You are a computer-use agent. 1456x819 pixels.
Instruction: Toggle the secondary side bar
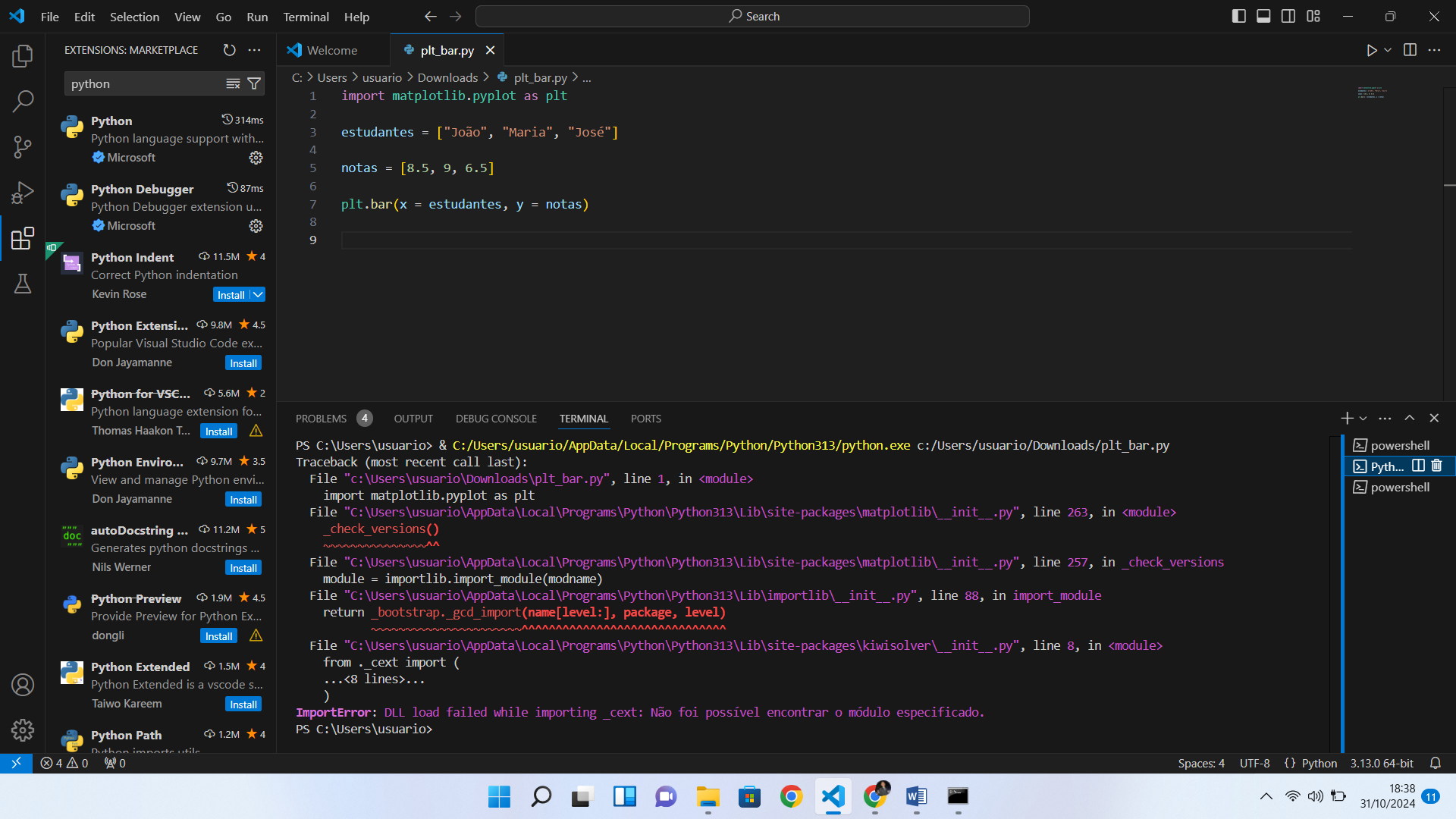coord(1288,16)
